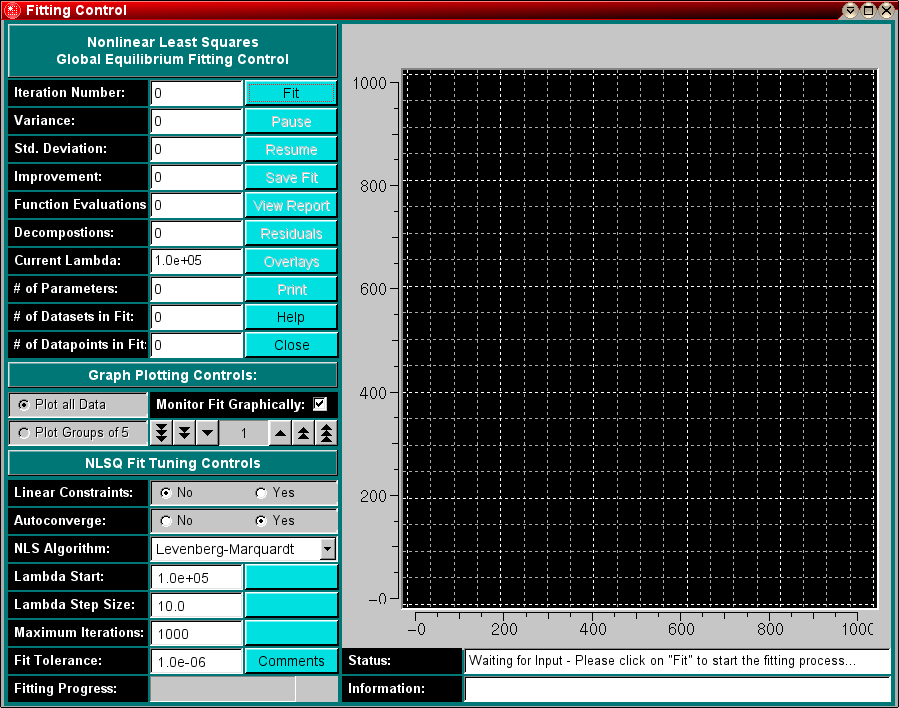Viewport: 899px width, 708px height.
Task: Click the title bar shade arrow icon
Action: pyautogui.click(x=851, y=10)
